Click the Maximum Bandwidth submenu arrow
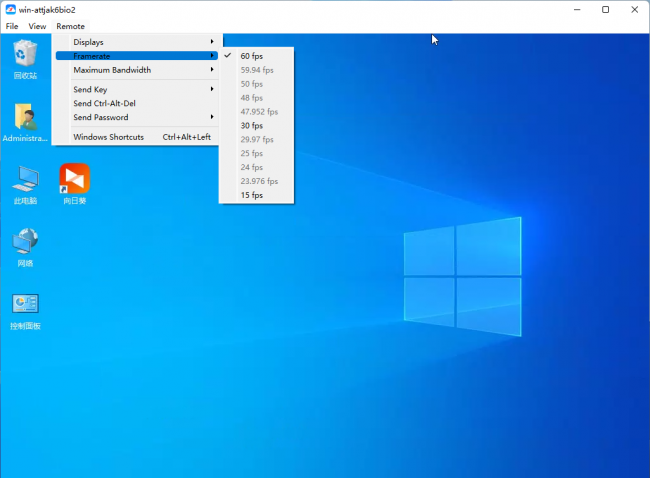This screenshot has height=478, width=650. point(212,69)
